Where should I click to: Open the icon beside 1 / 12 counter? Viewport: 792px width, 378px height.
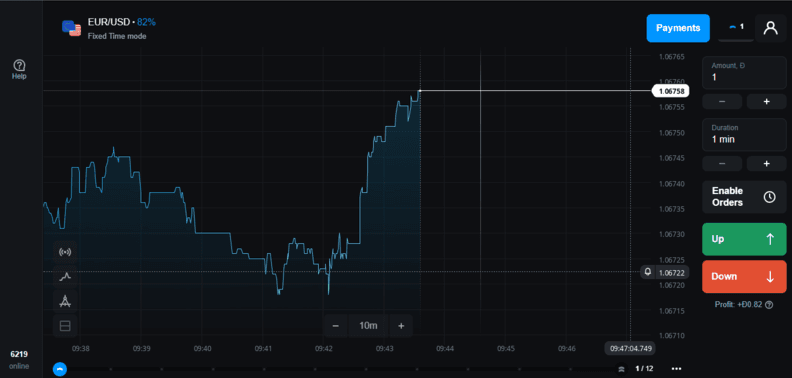tap(622, 369)
